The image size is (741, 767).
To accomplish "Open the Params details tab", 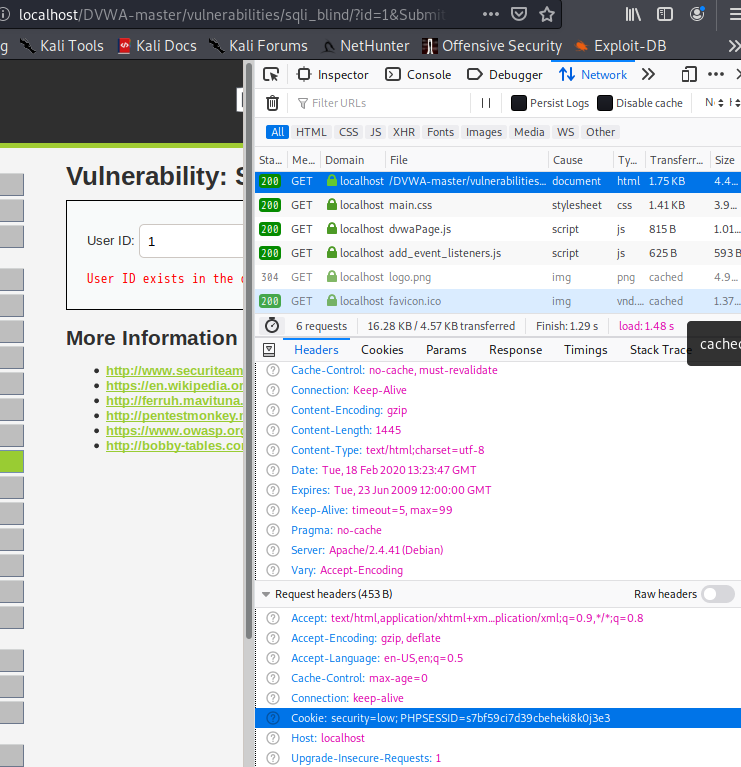I will pos(446,350).
